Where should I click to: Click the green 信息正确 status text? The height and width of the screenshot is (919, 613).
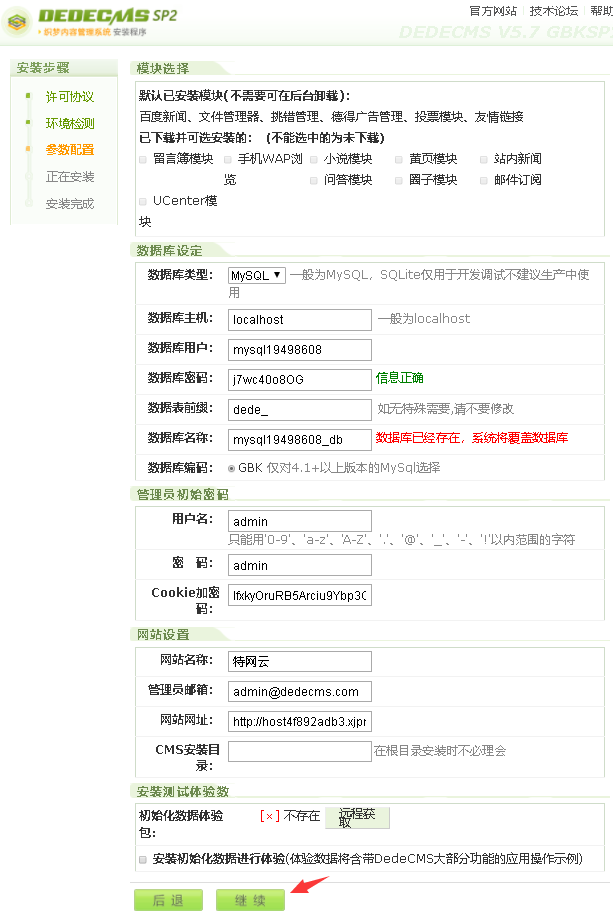[400, 378]
